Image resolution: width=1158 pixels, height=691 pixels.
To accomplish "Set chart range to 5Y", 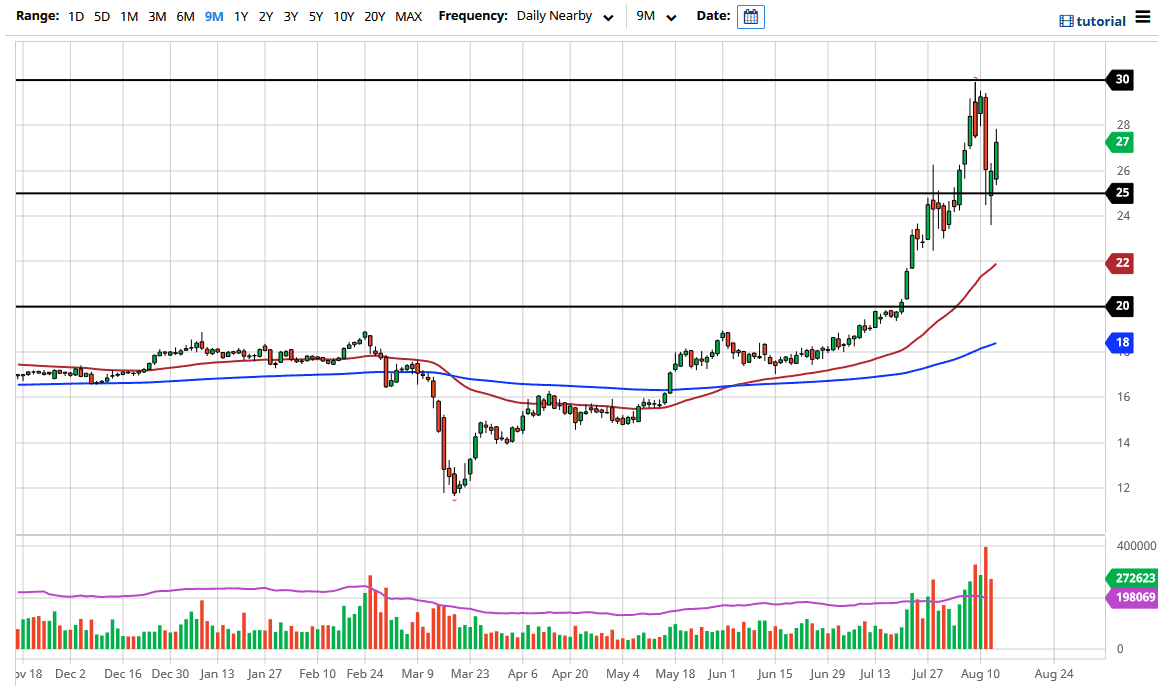I will tap(315, 17).
